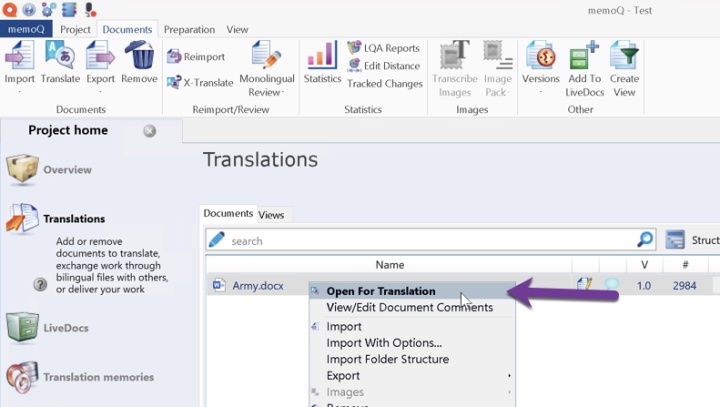Screen dimensions: 720x407
Task: Click Reimport in the ribbon
Action: pos(196,57)
